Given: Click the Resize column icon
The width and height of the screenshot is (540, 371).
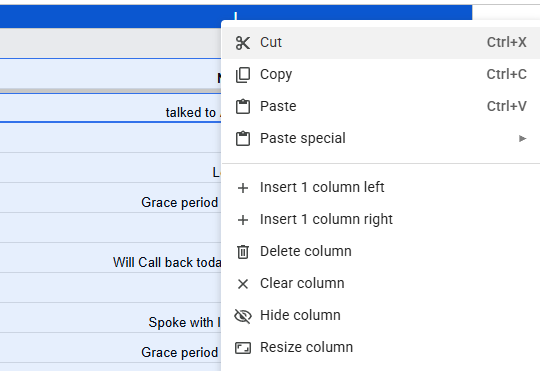Looking at the screenshot, I should click(x=243, y=348).
